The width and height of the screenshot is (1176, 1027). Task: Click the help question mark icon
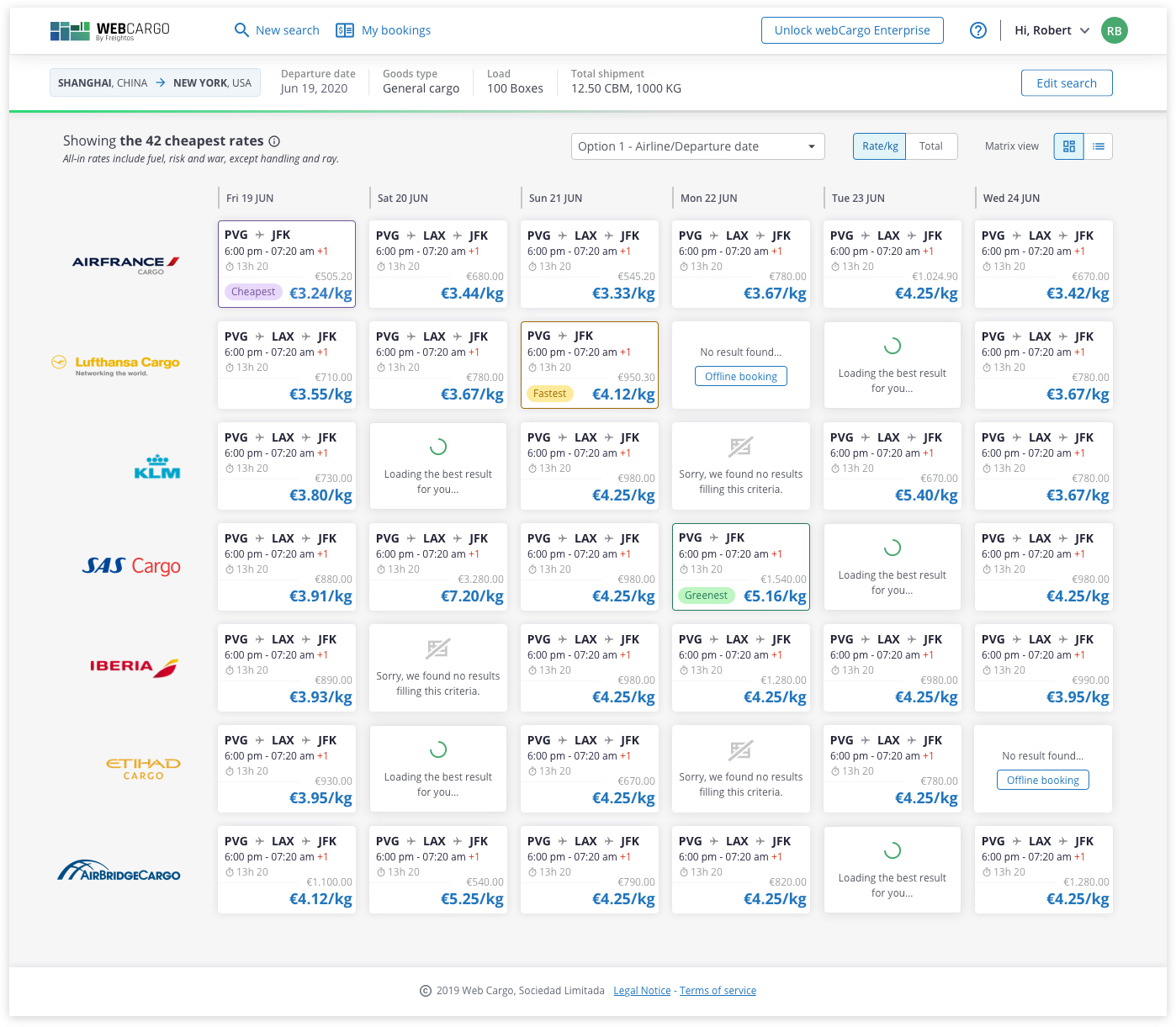(x=977, y=30)
